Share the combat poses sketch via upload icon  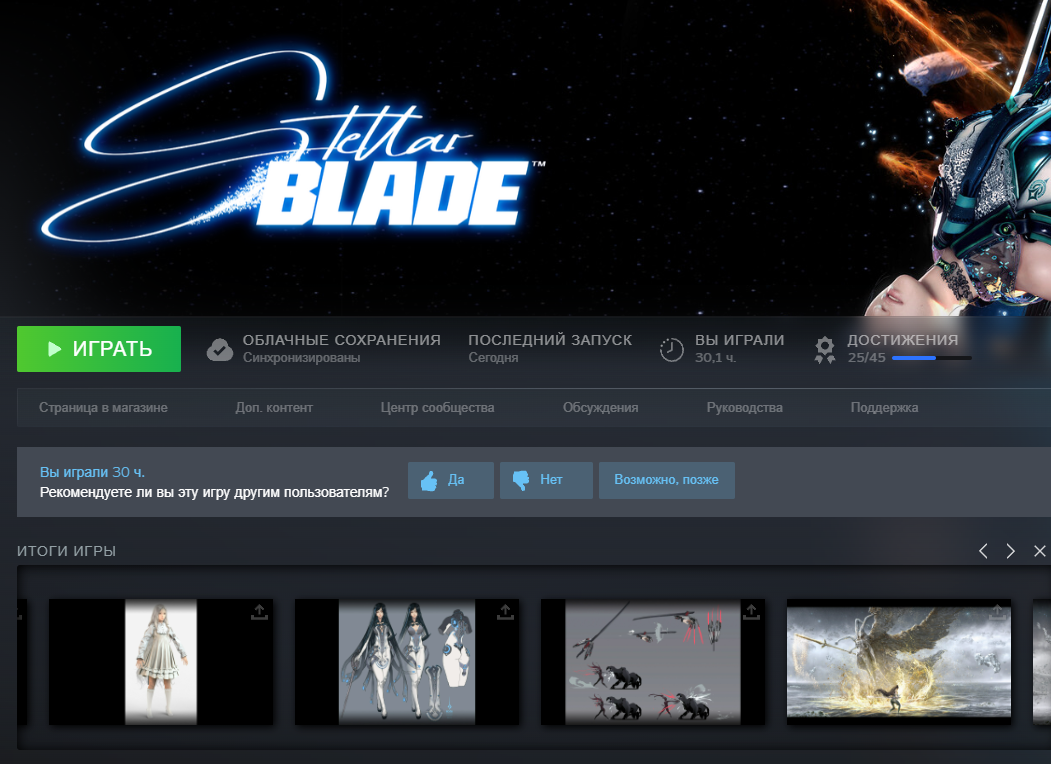click(751, 611)
